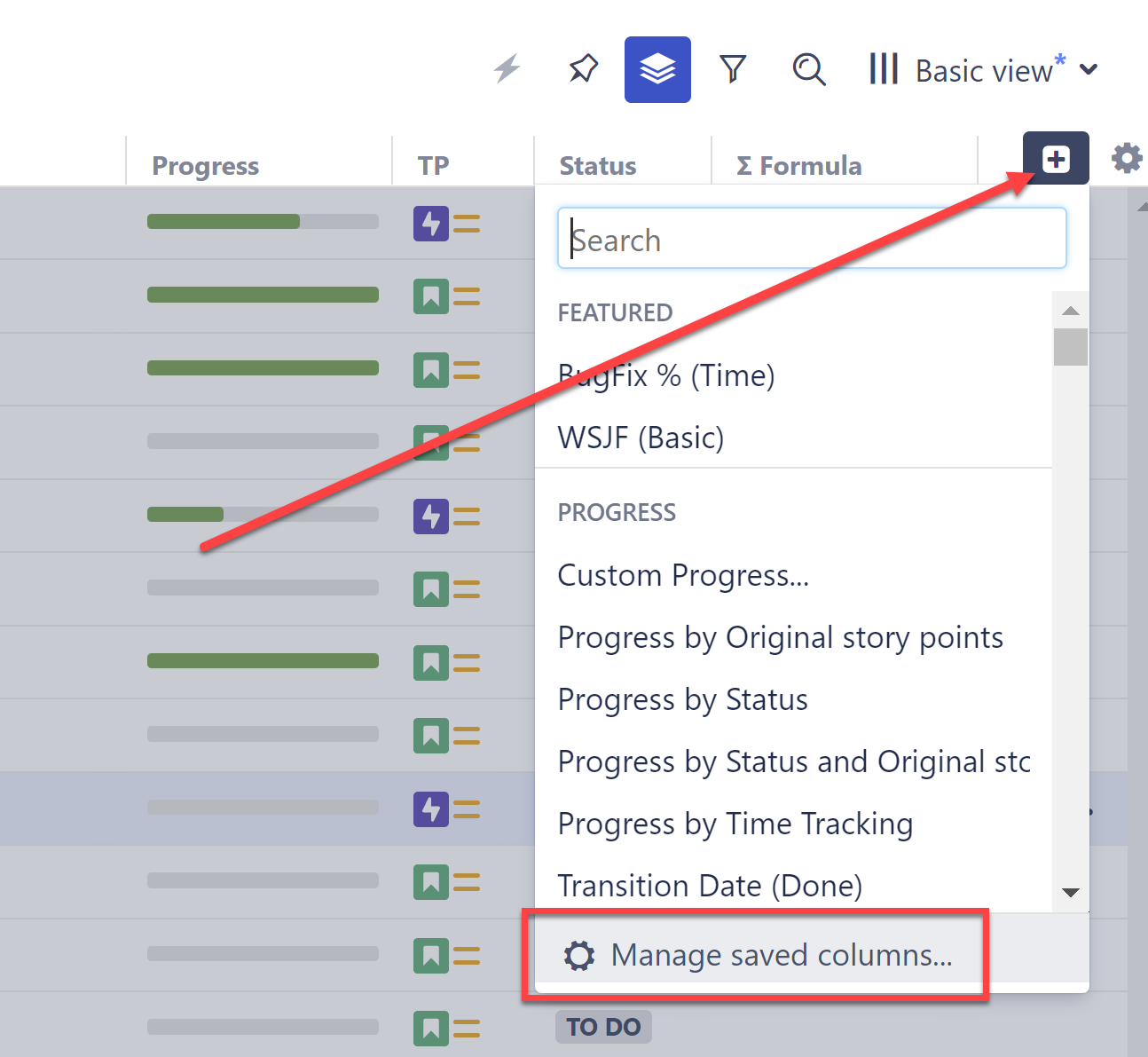Viewport: 1148px width, 1057px height.
Task: Click the columns icon beside Basic view
Action: [x=884, y=68]
